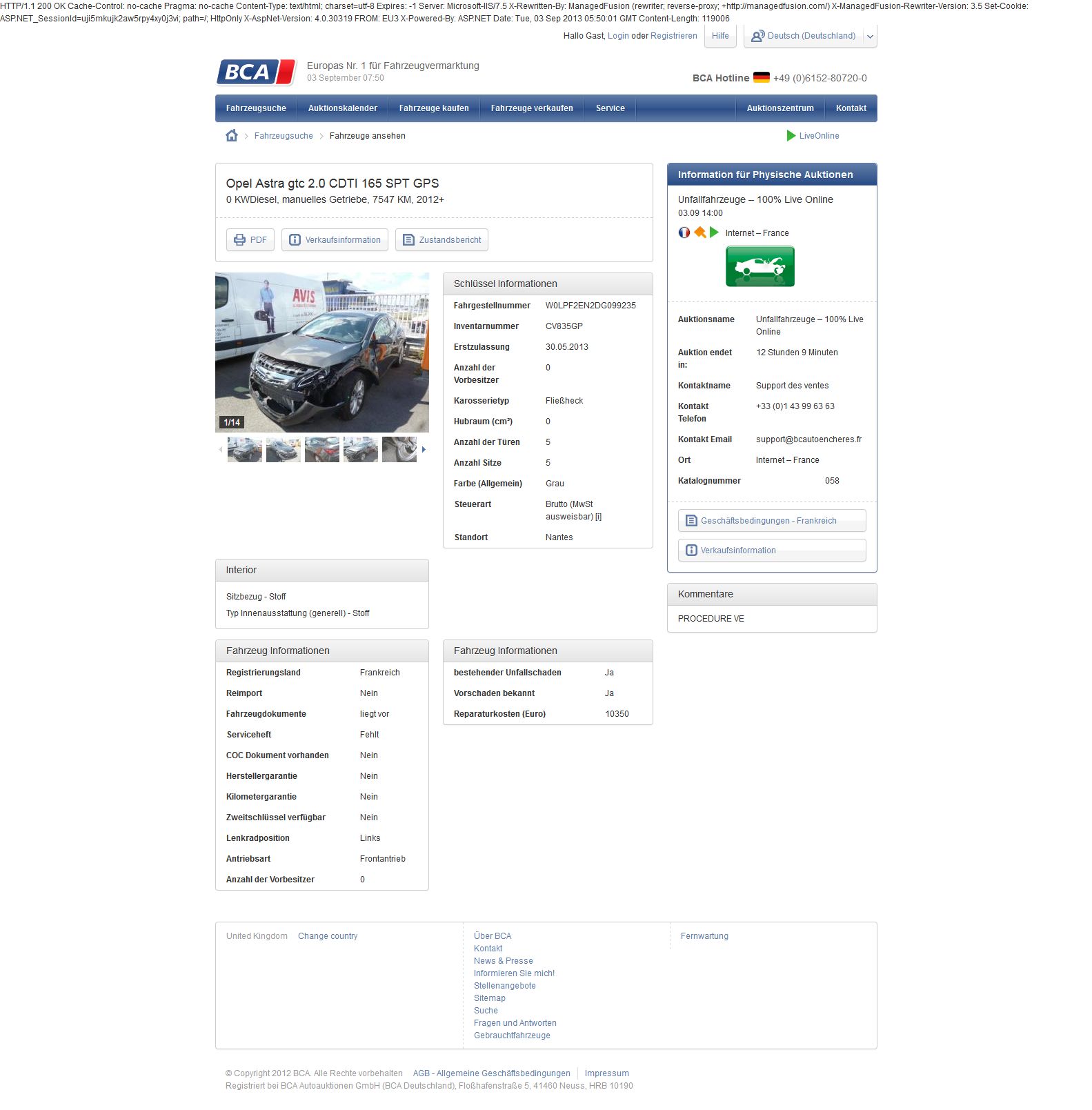Click the Registrieren link
Image resolution: width=1092 pixels, height=1110 pixels.
tap(674, 36)
